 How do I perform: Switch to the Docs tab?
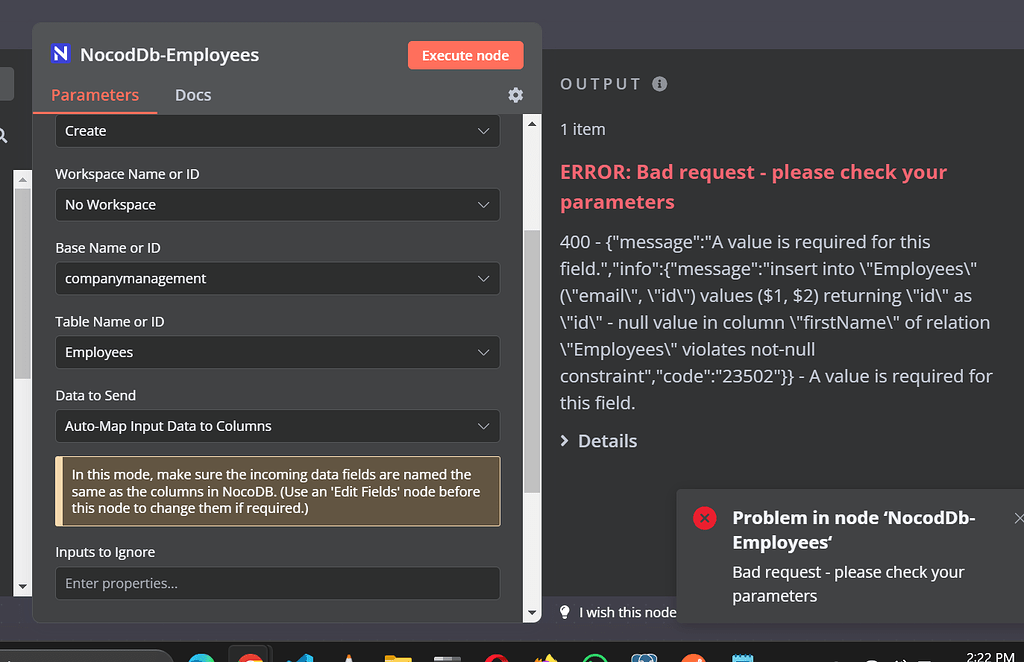(x=192, y=95)
